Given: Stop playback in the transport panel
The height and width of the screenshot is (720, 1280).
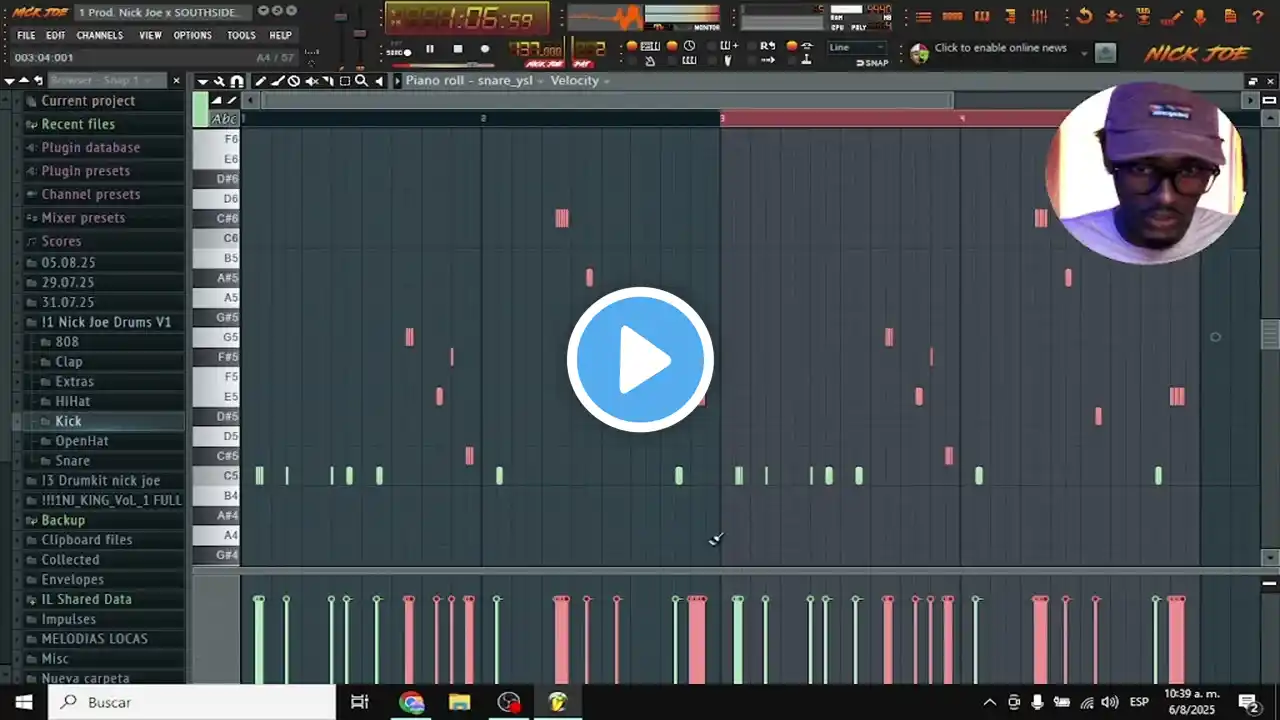Looking at the screenshot, I should pyautogui.click(x=458, y=49).
